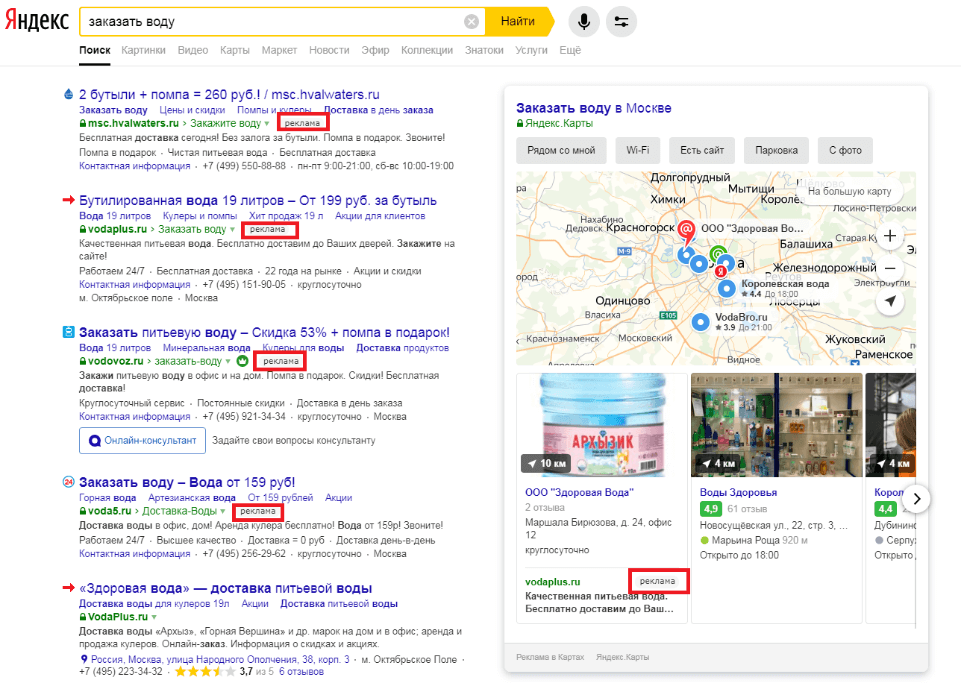Open the Минеральная вода sitelink
This screenshot has height=683, width=961.
pyautogui.click(x=207, y=348)
